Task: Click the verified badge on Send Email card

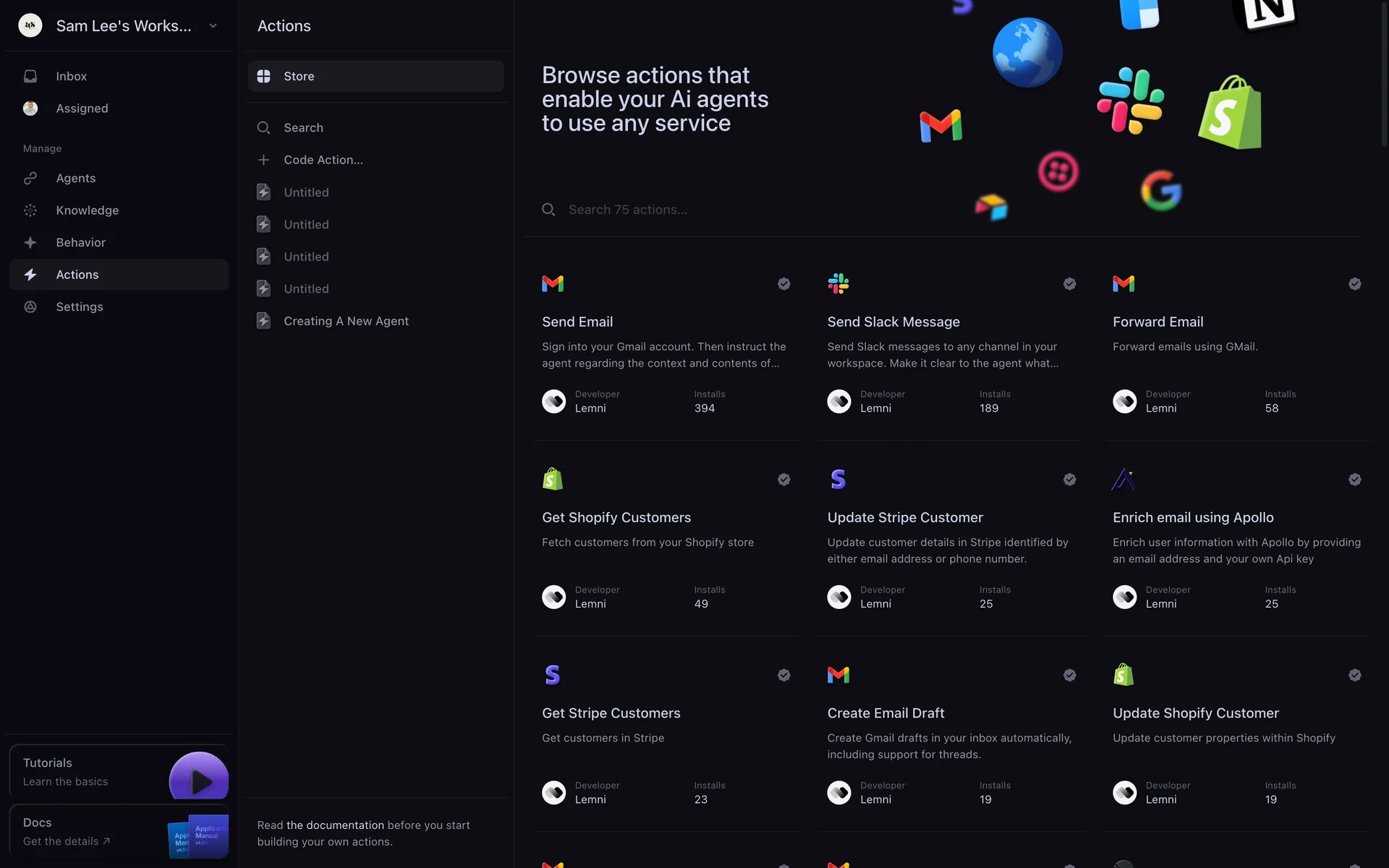Action: (x=783, y=284)
